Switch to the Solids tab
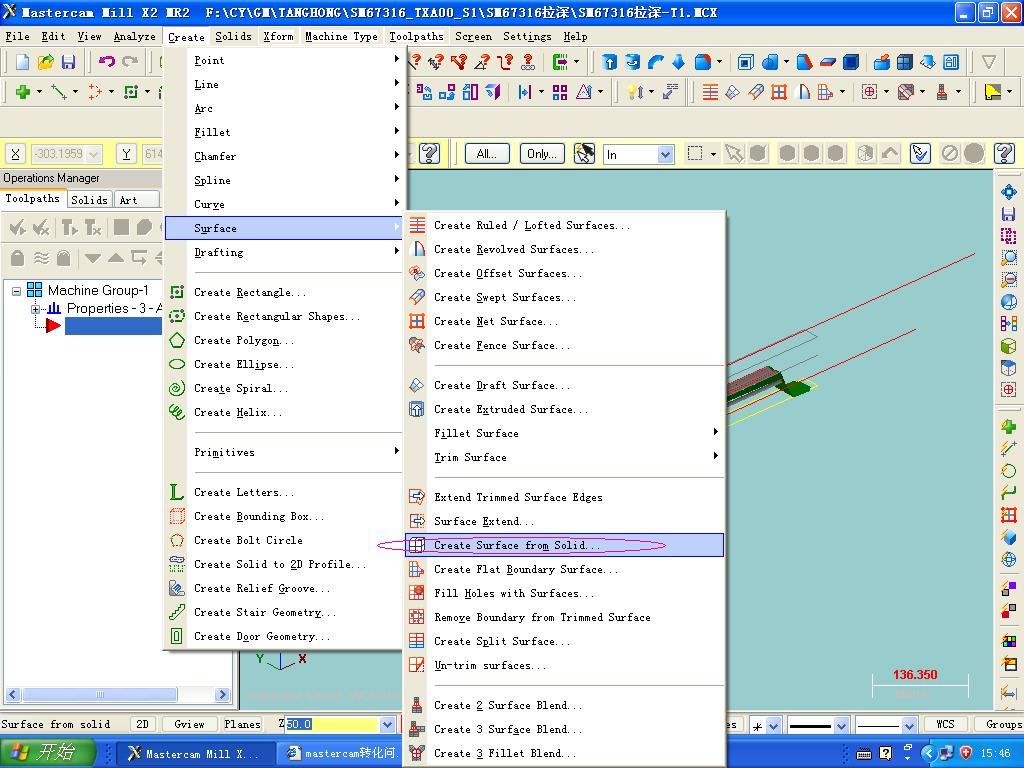 pyautogui.click(x=89, y=200)
